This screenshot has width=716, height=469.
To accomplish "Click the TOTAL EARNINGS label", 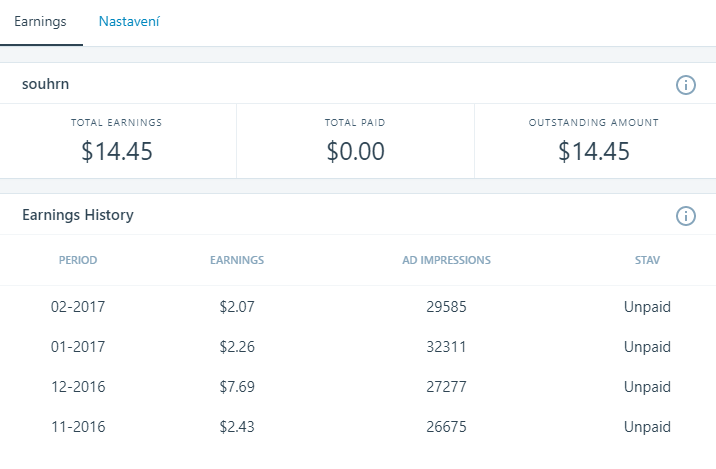I will click(116, 122).
